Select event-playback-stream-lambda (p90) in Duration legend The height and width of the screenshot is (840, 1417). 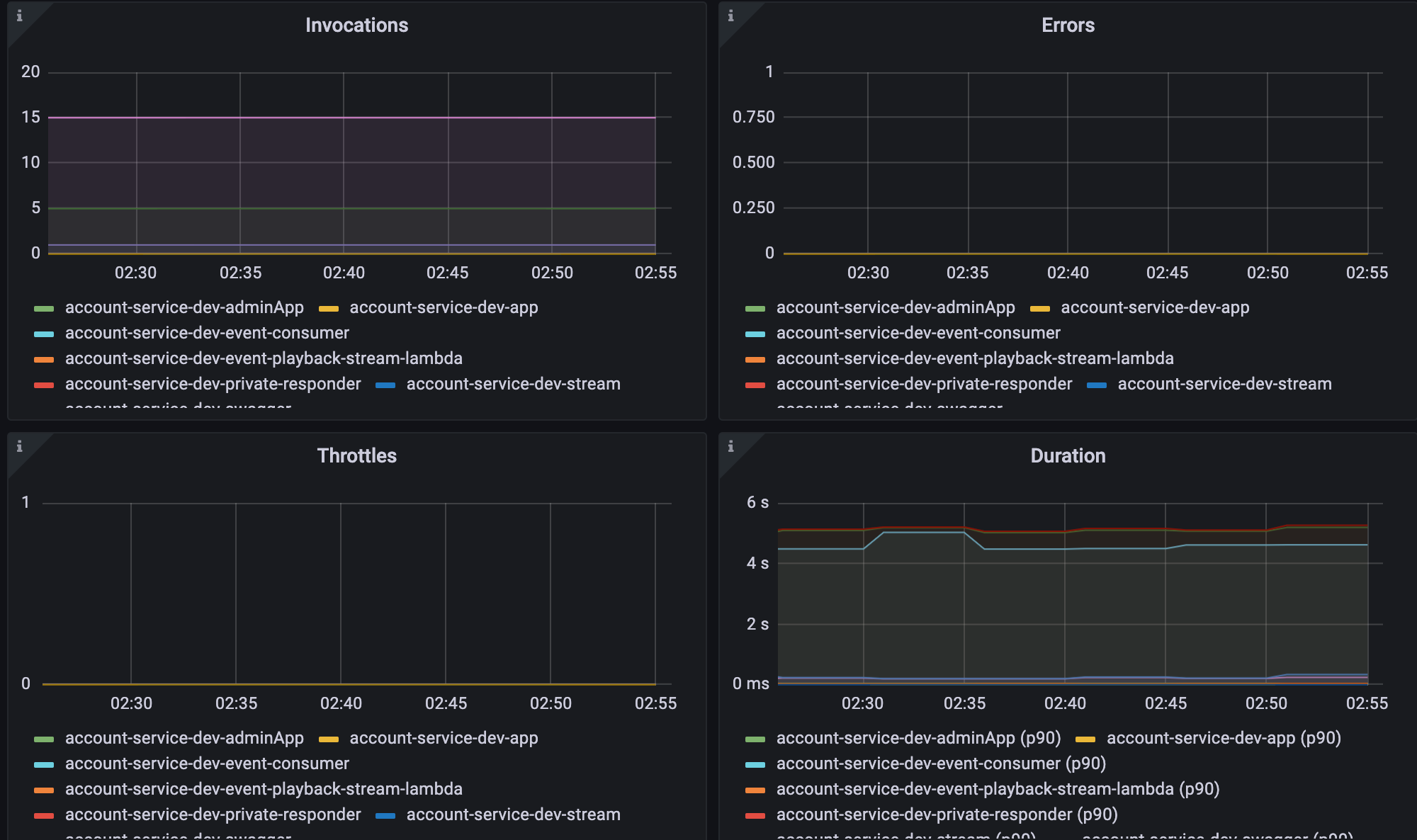click(998, 789)
